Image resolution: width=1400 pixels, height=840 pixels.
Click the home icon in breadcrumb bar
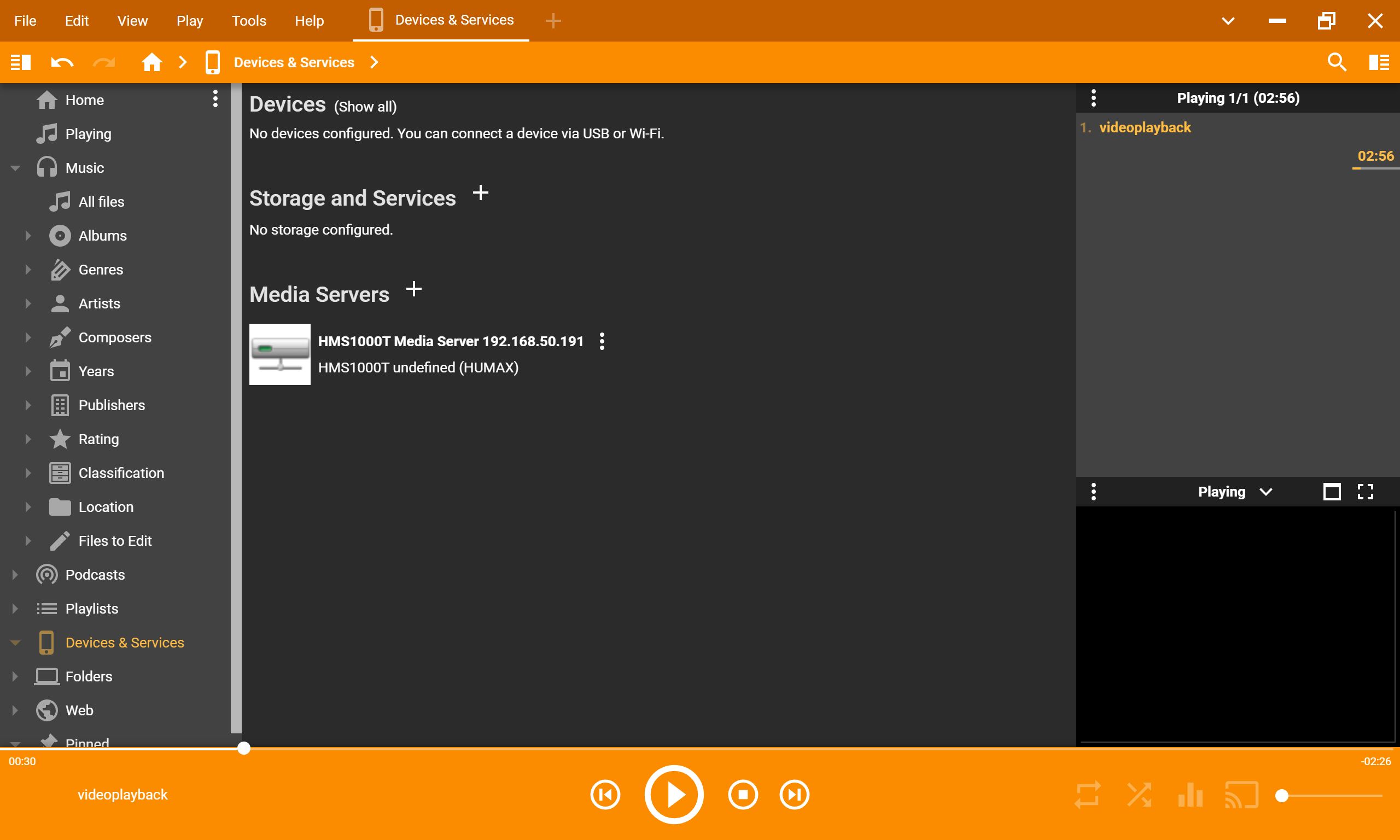tap(151, 62)
